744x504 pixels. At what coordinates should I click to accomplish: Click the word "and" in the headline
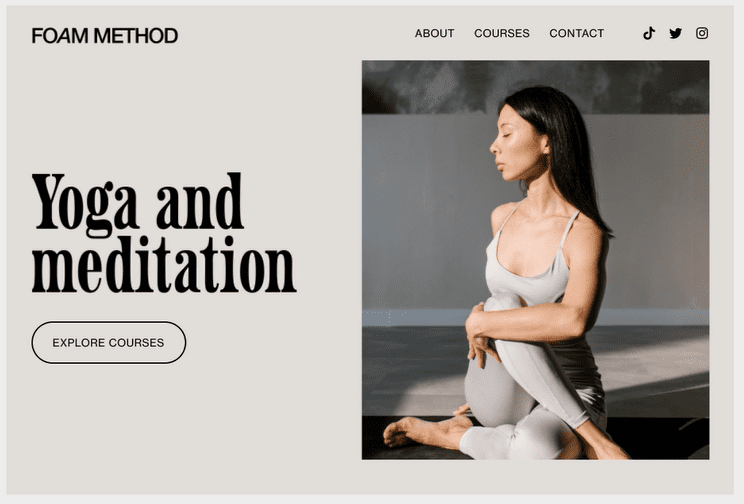199,201
